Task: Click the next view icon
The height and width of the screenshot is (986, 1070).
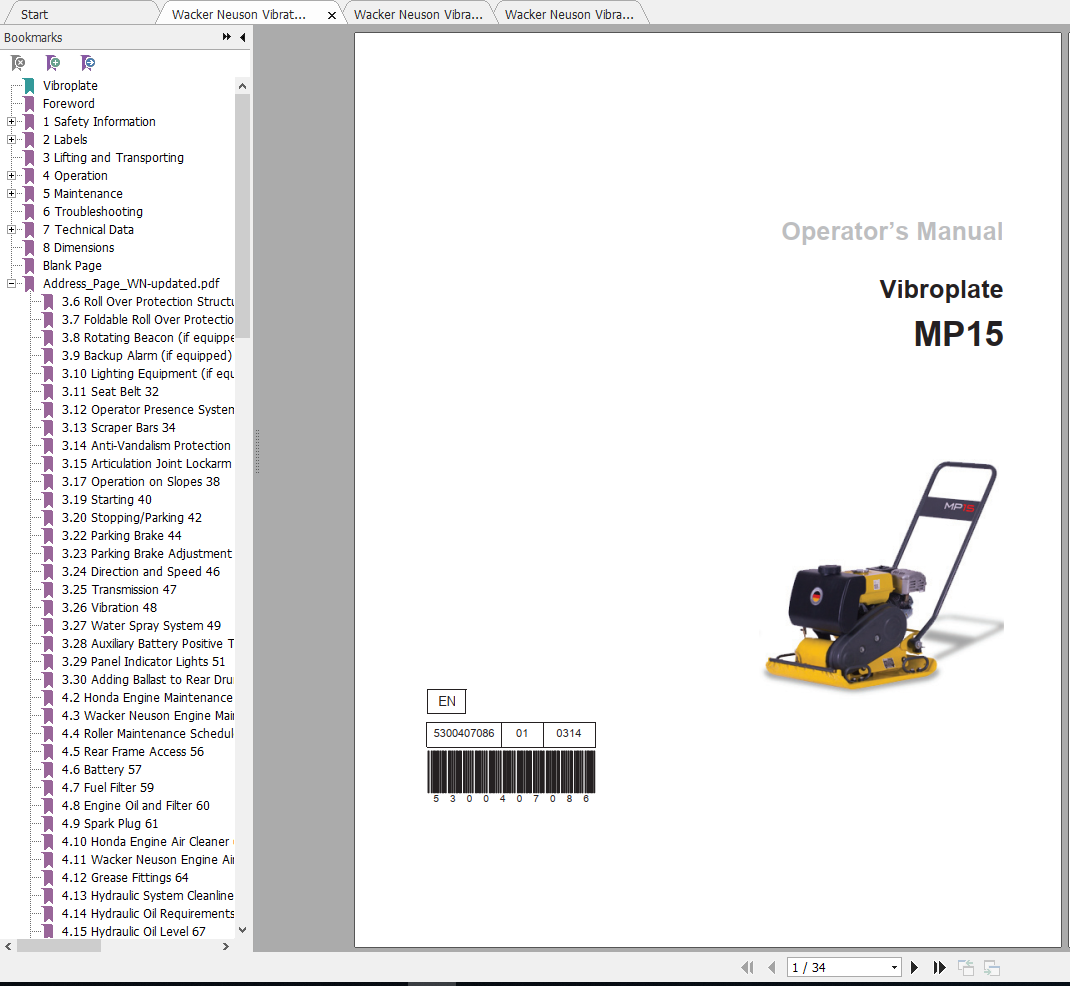Action: 992,967
